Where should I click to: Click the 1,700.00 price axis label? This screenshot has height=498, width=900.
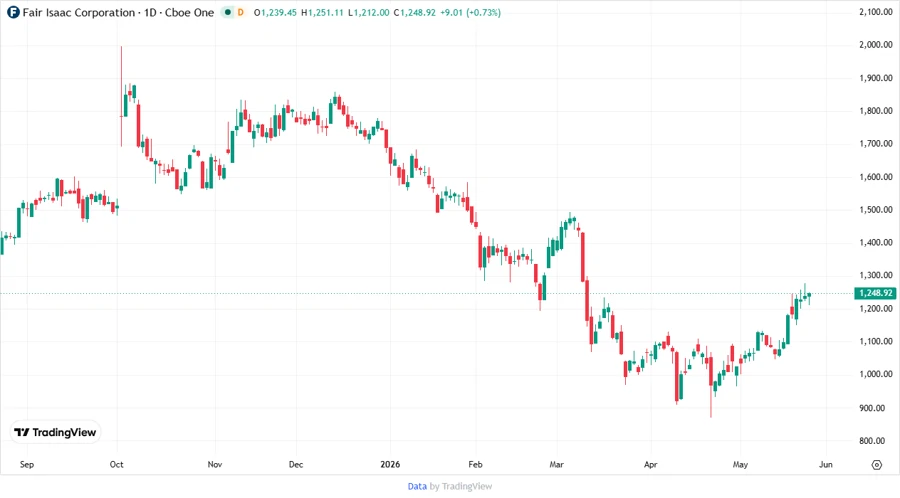coord(876,143)
